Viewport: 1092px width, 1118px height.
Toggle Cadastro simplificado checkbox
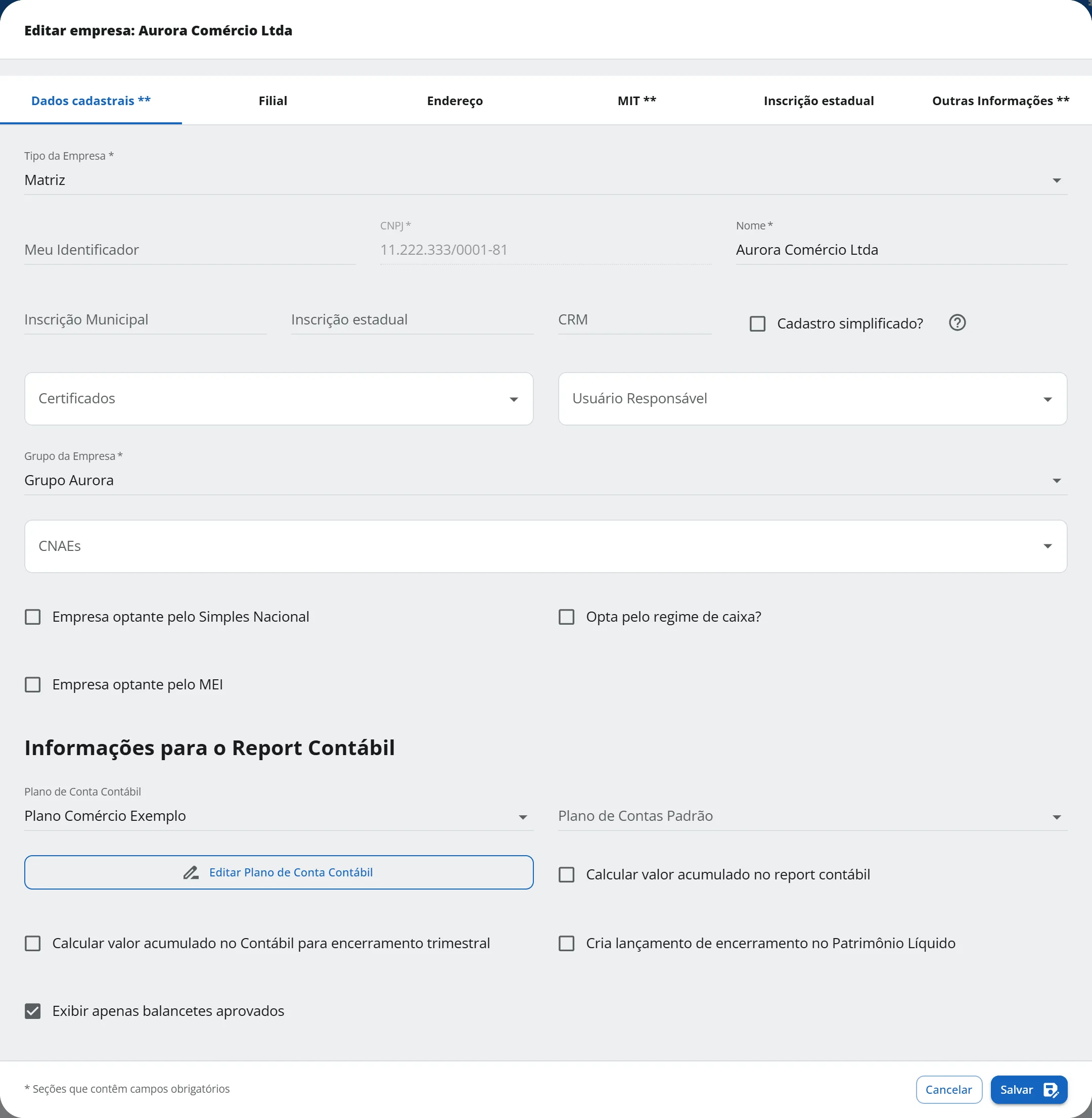tap(758, 323)
